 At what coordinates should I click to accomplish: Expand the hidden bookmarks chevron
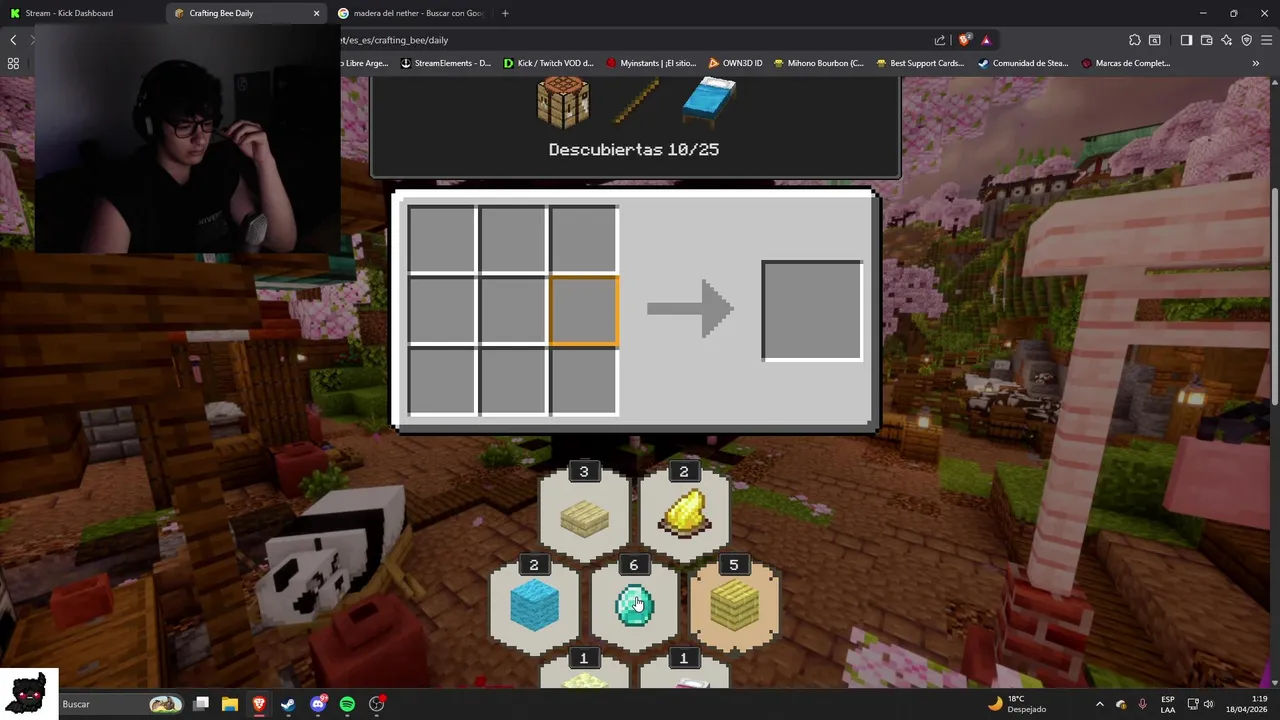click(x=1256, y=63)
